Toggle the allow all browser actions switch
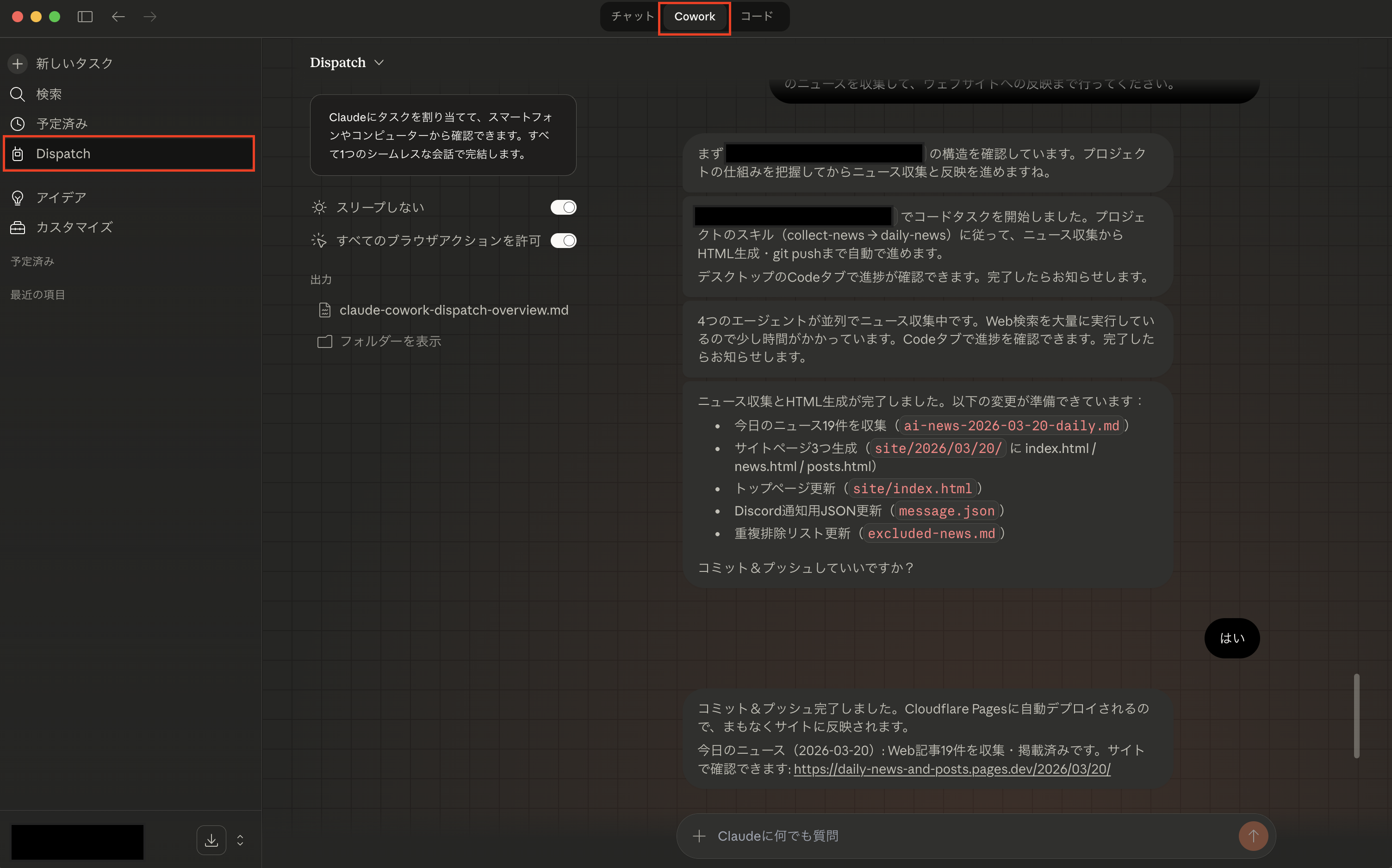The image size is (1392, 868). (x=563, y=241)
